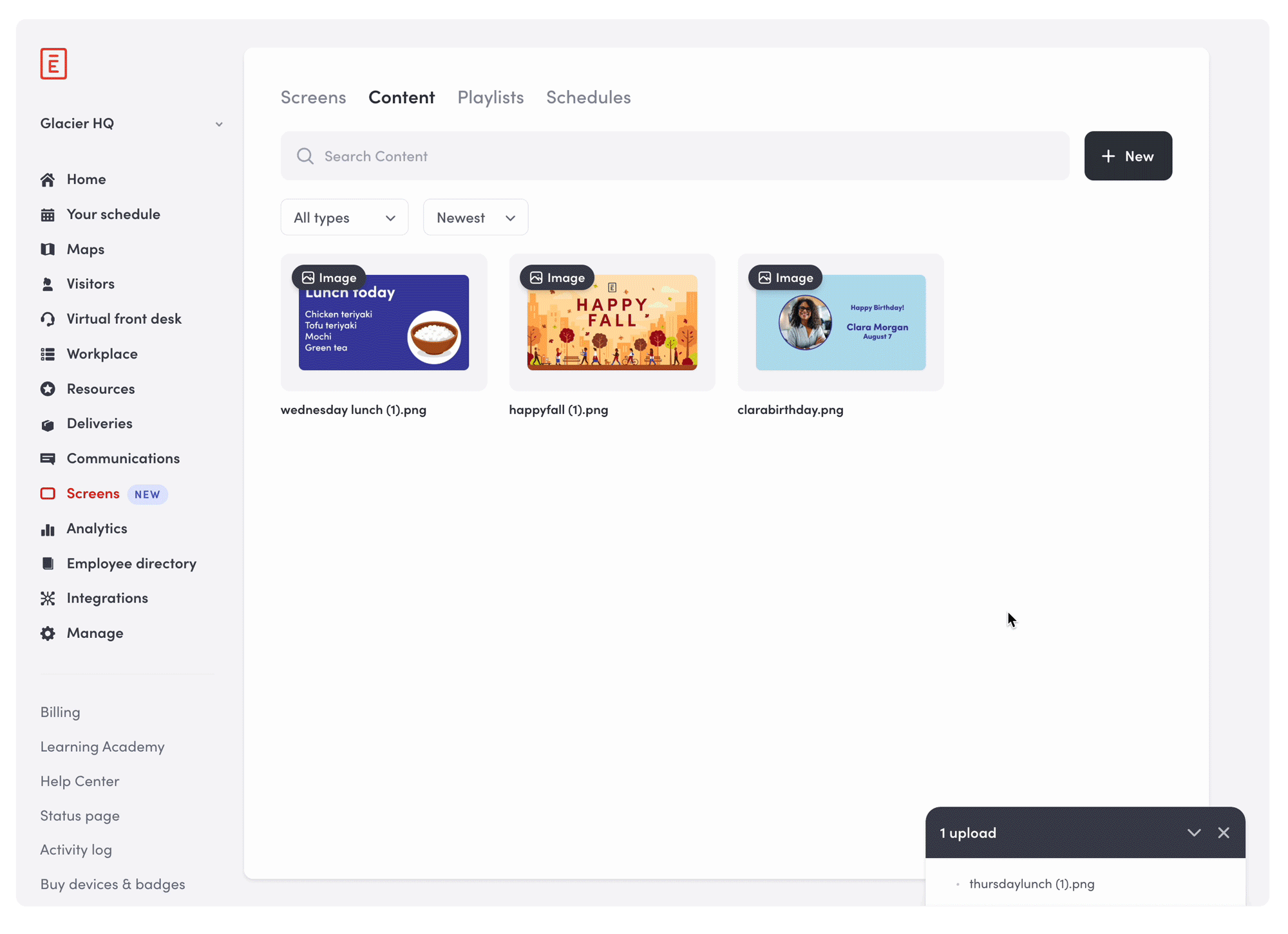1288x934 pixels.
Task: Open Maps from the sidebar icon
Action: 48,249
